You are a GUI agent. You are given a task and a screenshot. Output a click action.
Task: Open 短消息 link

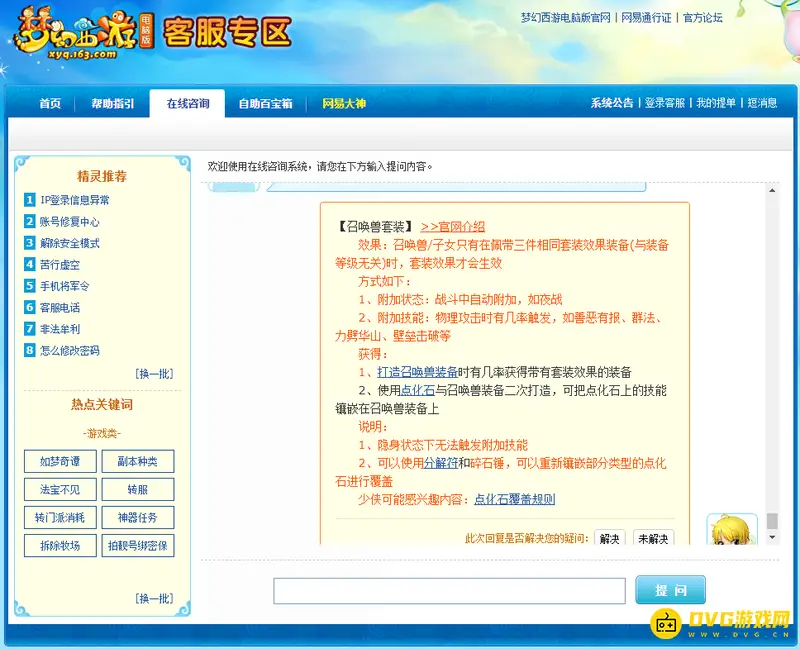tap(762, 103)
